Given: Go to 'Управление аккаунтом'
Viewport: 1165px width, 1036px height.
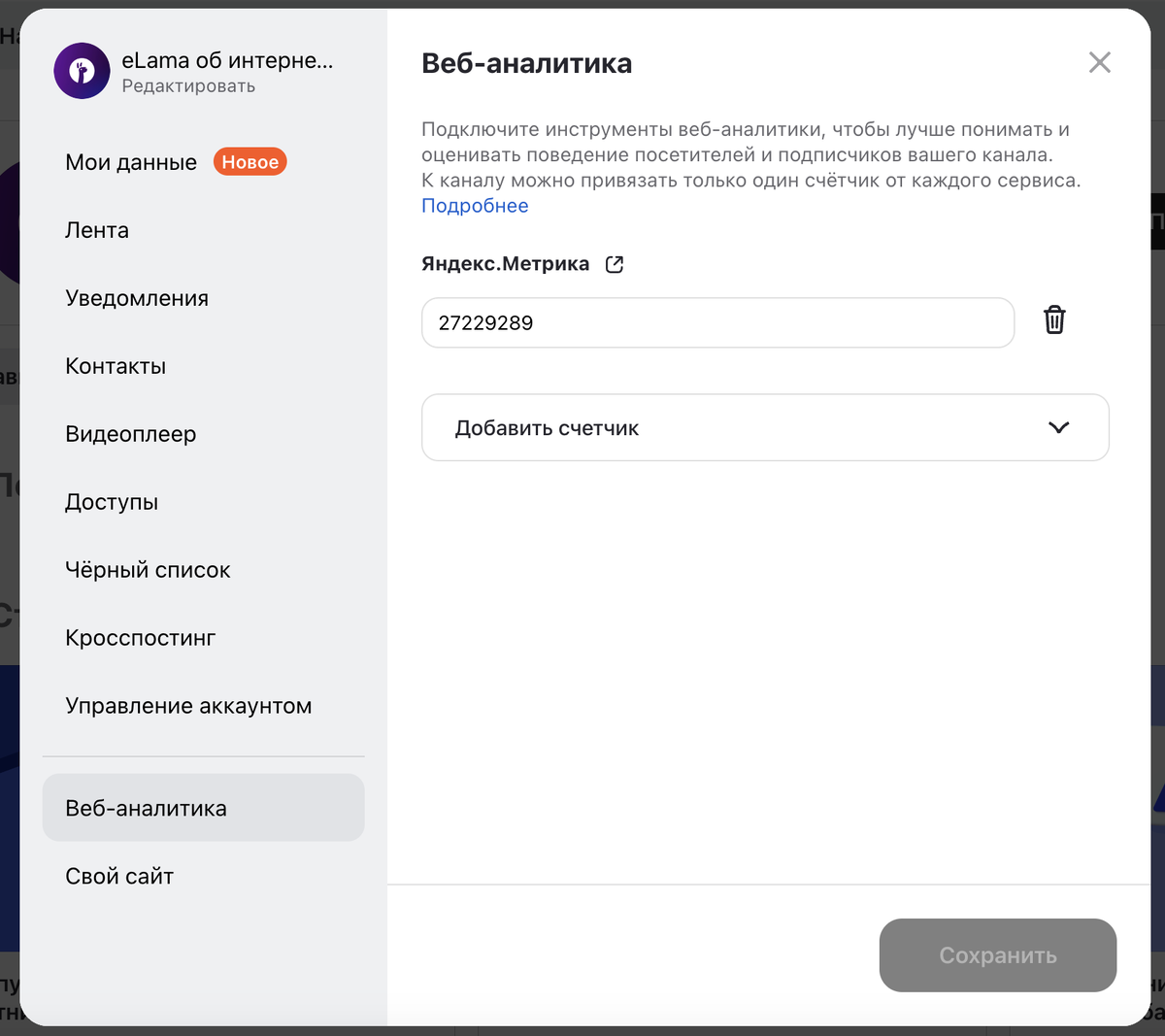Looking at the screenshot, I should coord(188,706).
